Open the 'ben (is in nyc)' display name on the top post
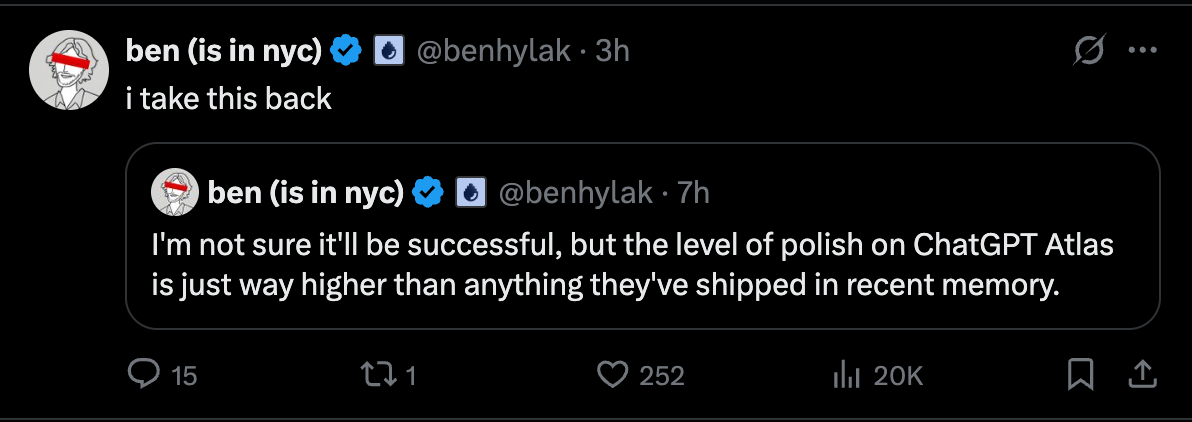The height and width of the screenshot is (422, 1192). (223, 51)
